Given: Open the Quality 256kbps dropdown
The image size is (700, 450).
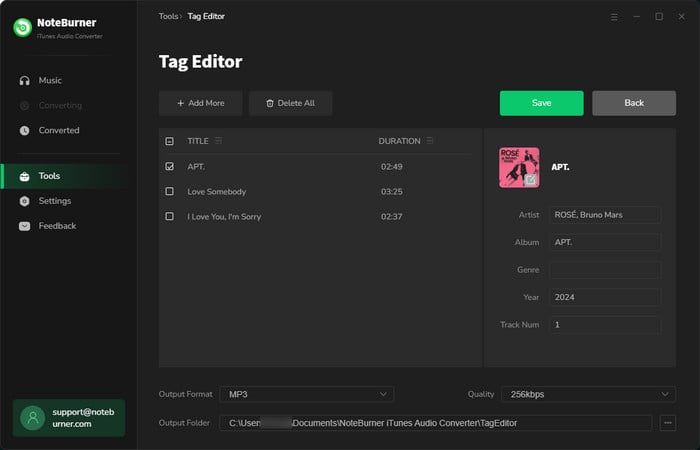Looking at the screenshot, I should tap(588, 394).
